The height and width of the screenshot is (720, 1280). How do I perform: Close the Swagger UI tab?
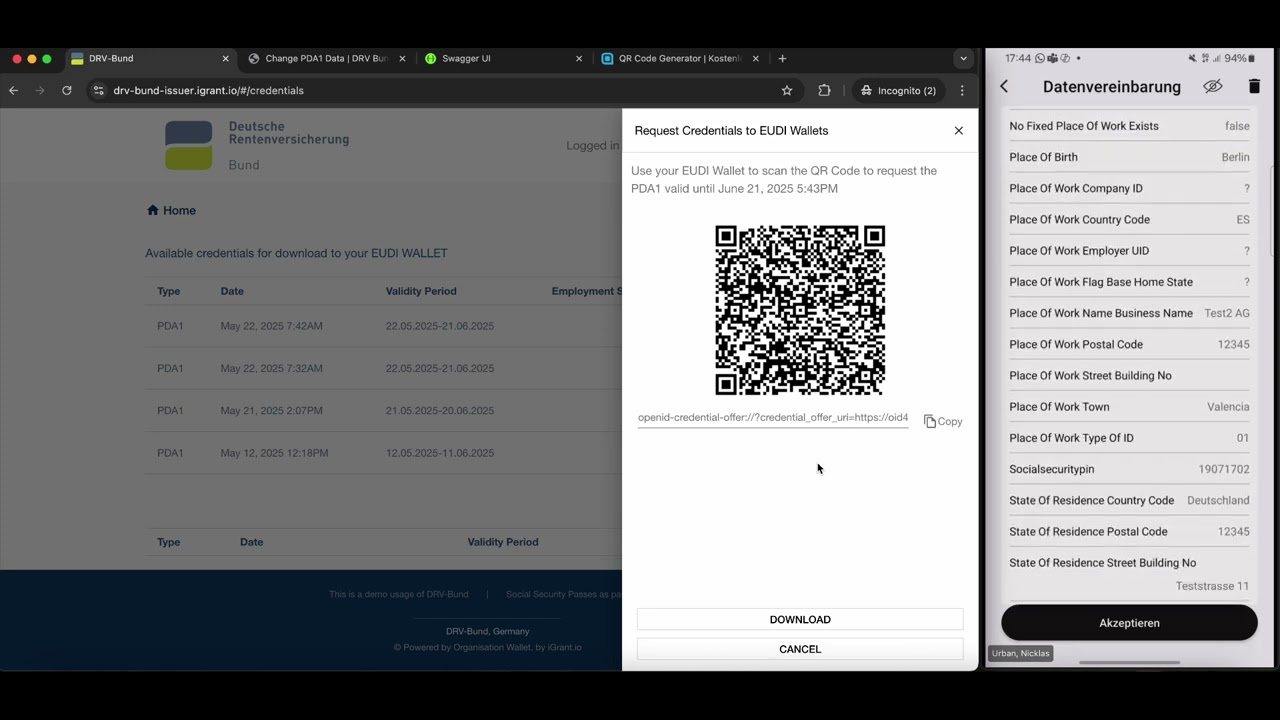(579, 59)
